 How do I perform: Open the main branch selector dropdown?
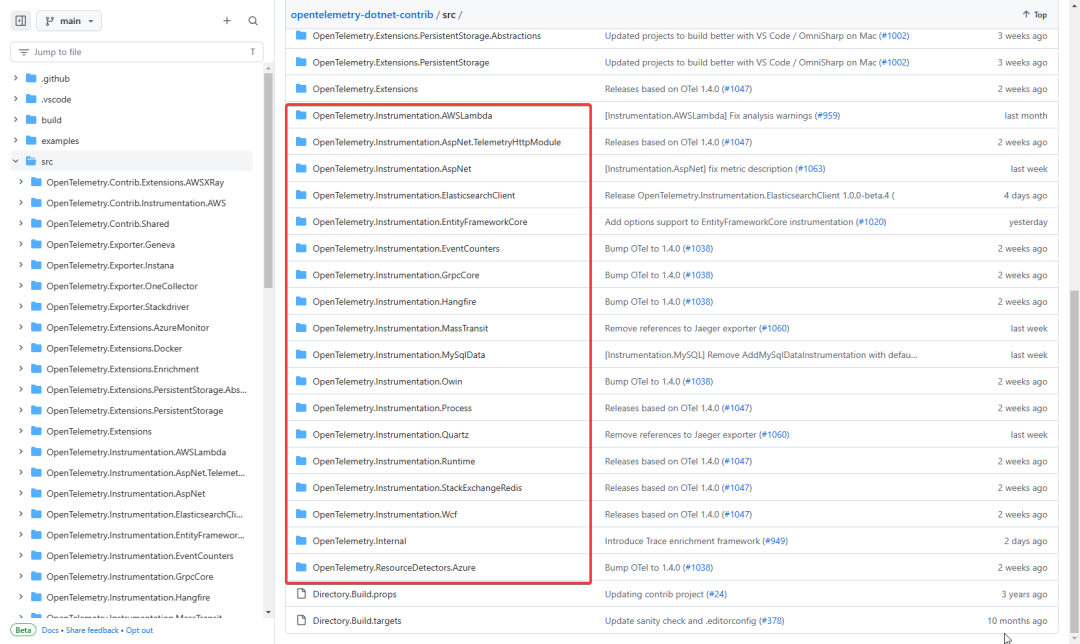(69, 21)
